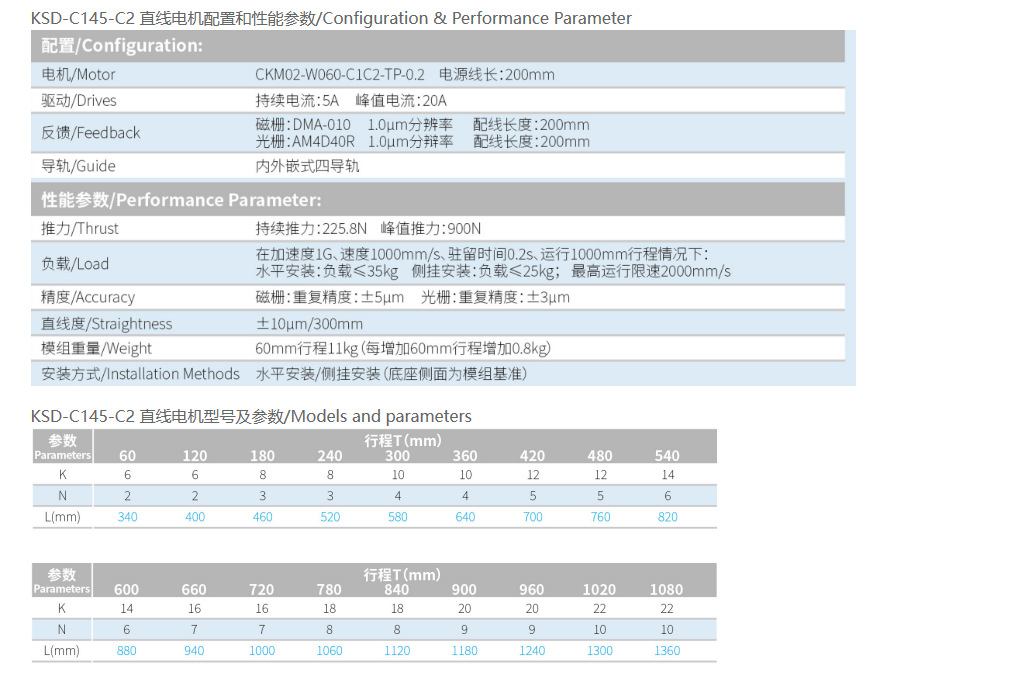Select 峰值电流:20A value
Viewport: 1025px width, 674px height.
(401, 101)
